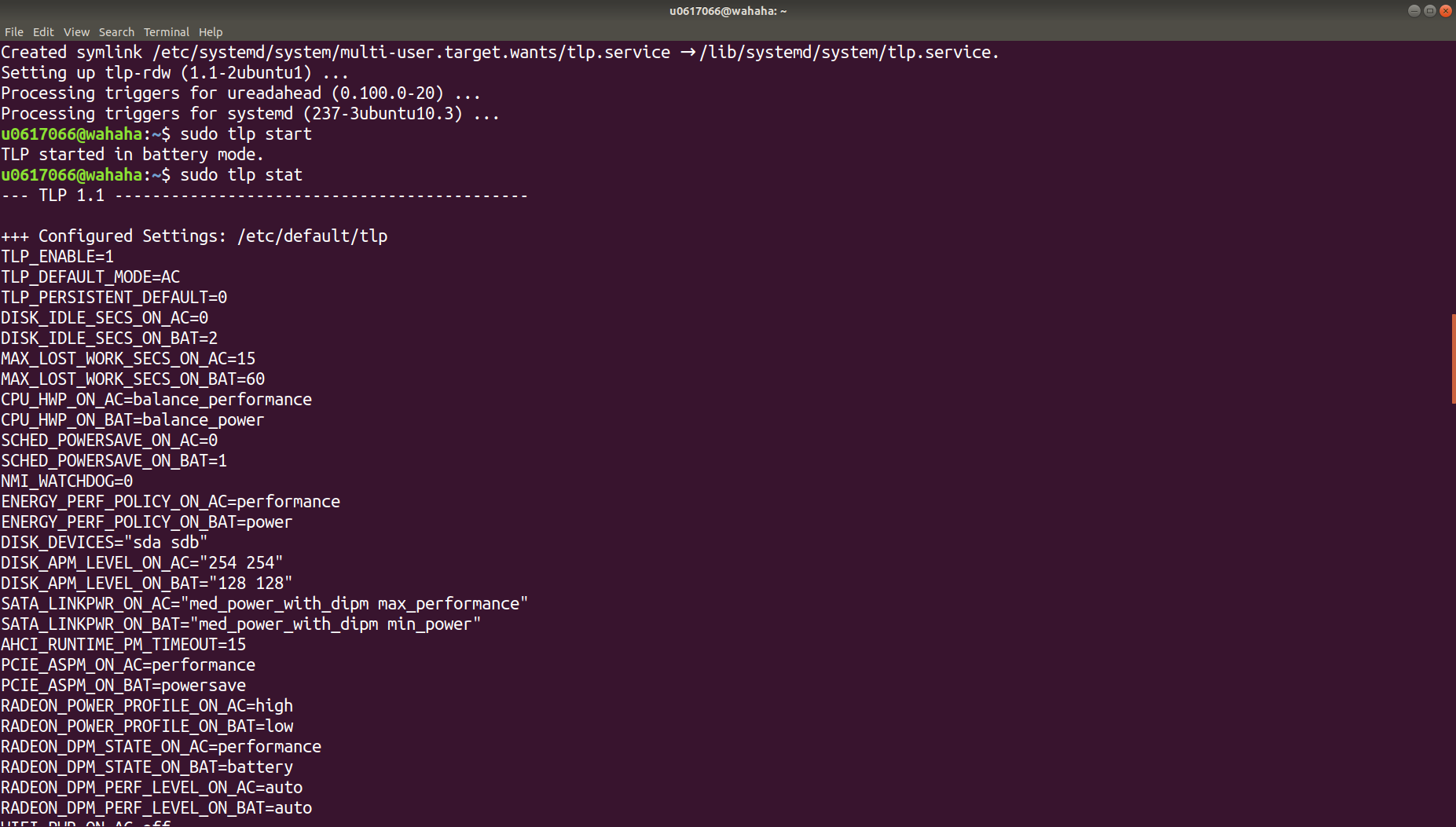Screen dimensions: 1456x827
Task: Click the 'sudo tlp start' command text
Action: pos(246,134)
